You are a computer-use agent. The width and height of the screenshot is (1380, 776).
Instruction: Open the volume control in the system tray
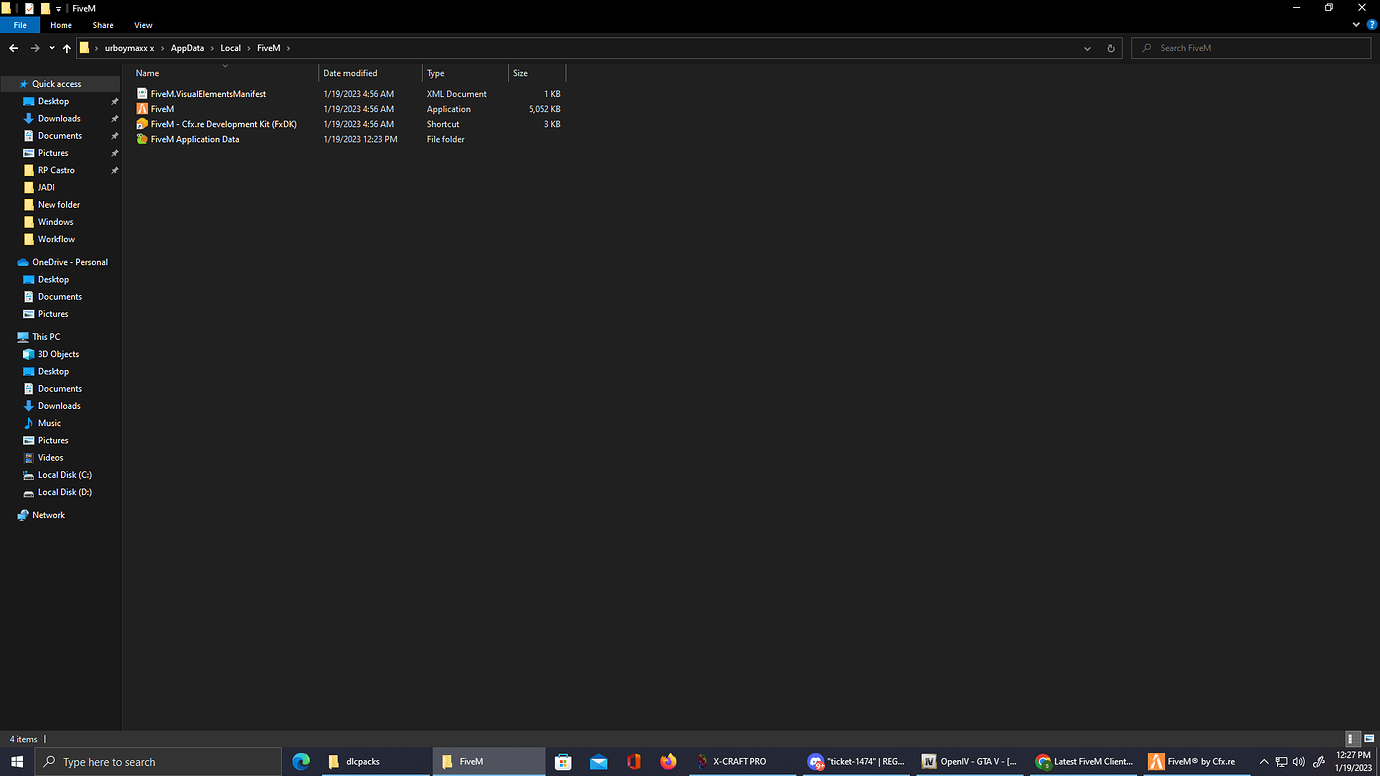coord(1299,761)
